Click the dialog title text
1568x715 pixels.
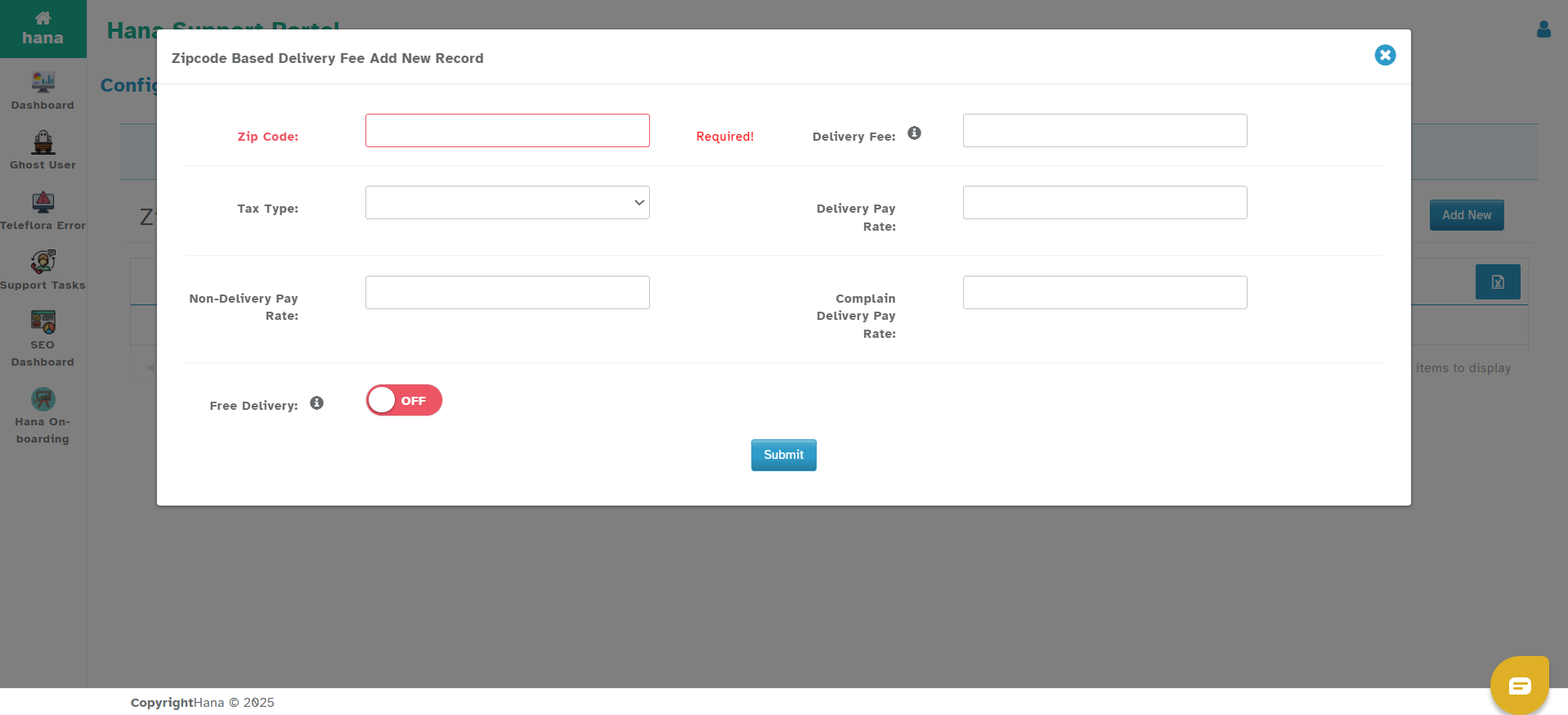pyautogui.click(x=327, y=58)
